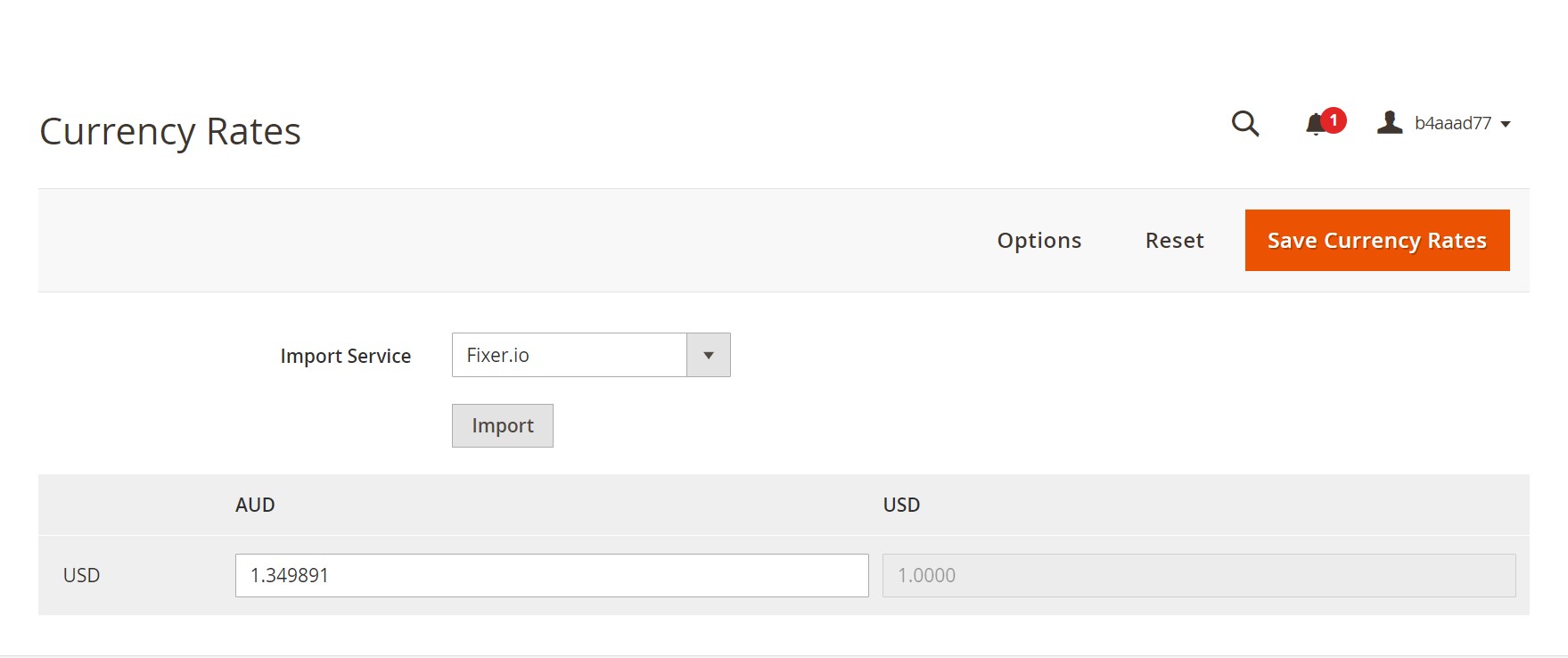This screenshot has width=1568, height=658.
Task: Click the Currency Rates page title
Action: click(x=170, y=131)
